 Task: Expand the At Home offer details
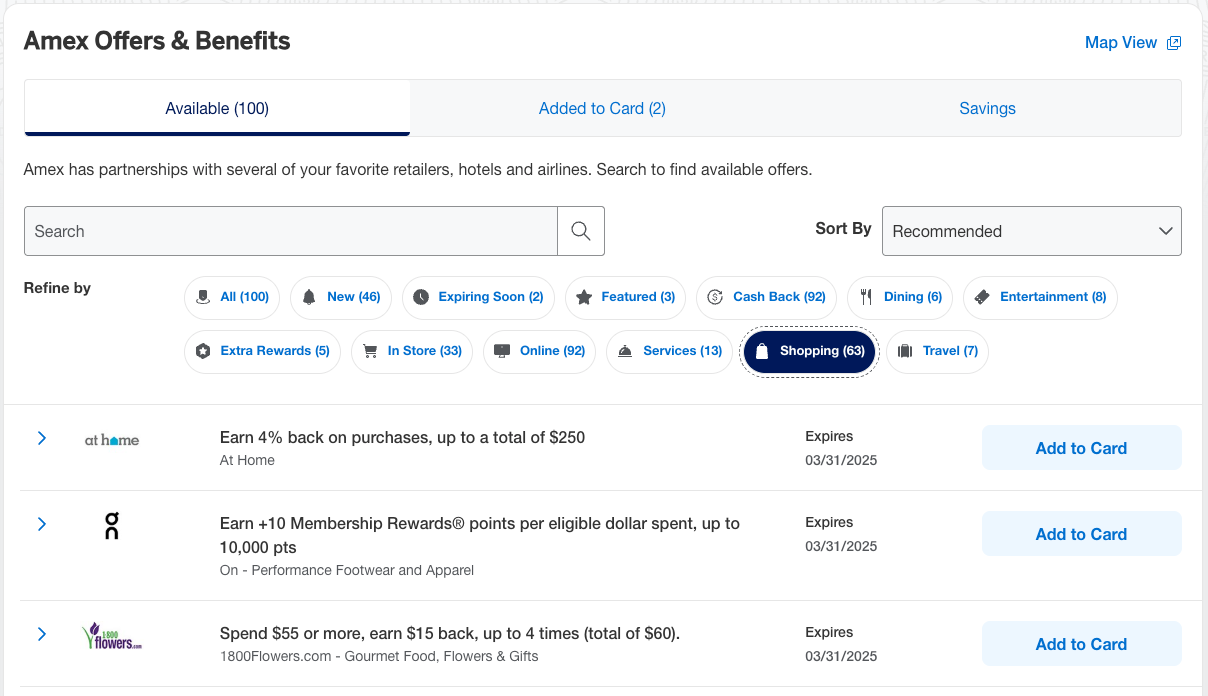42,438
